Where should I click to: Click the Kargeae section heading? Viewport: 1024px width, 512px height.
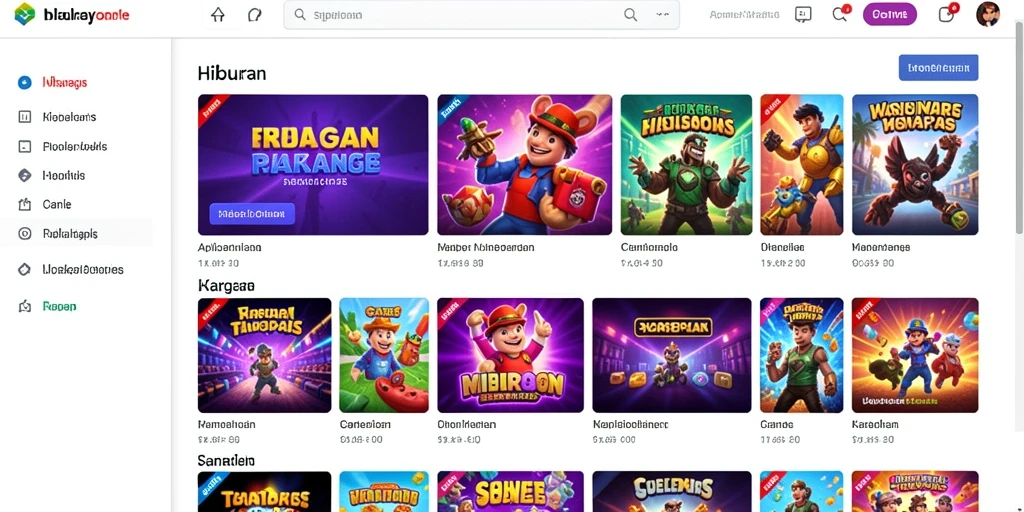pos(226,285)
